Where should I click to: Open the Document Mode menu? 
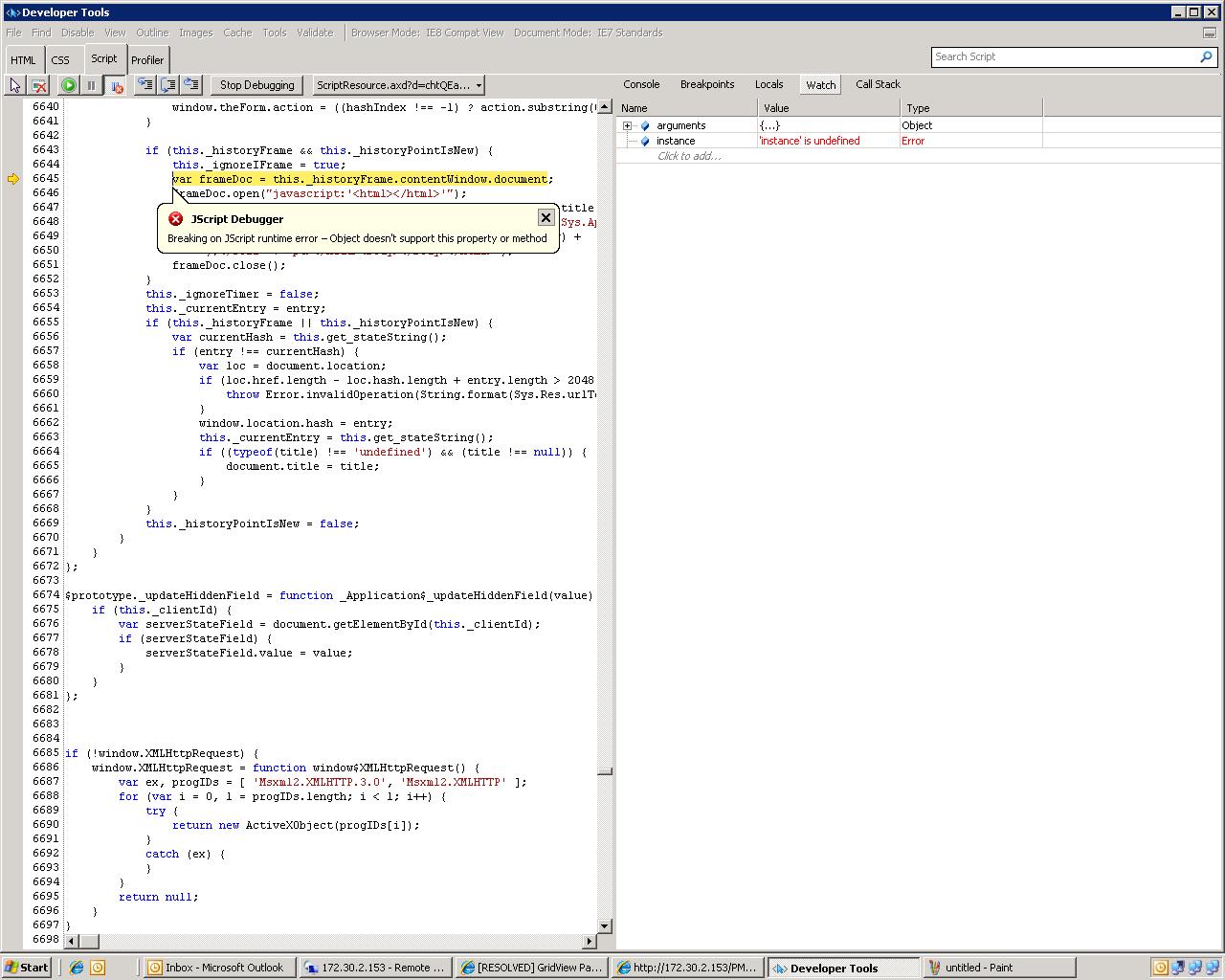click(x=588, y=33)
